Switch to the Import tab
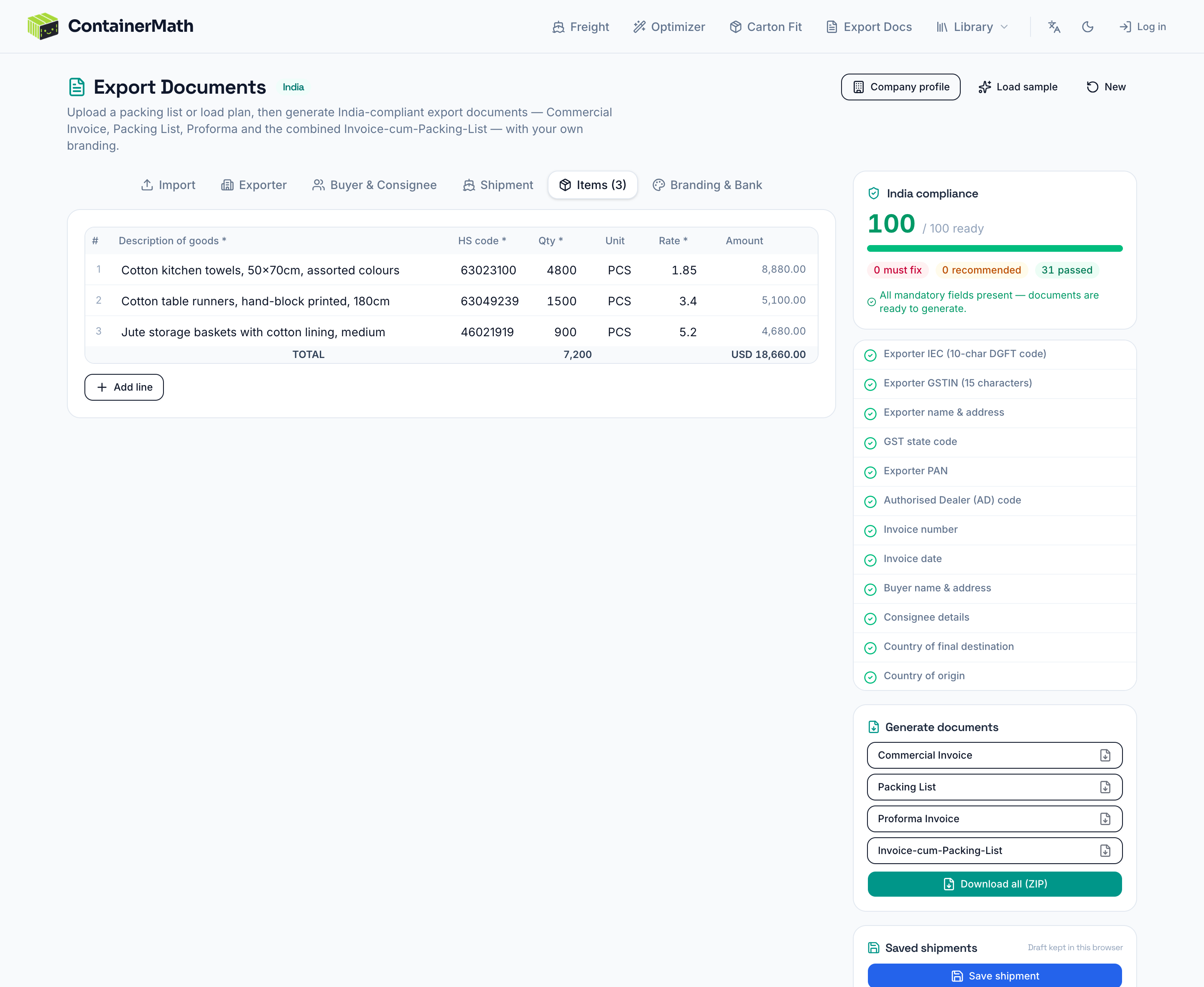The image size is (1204, 987). 168,185
